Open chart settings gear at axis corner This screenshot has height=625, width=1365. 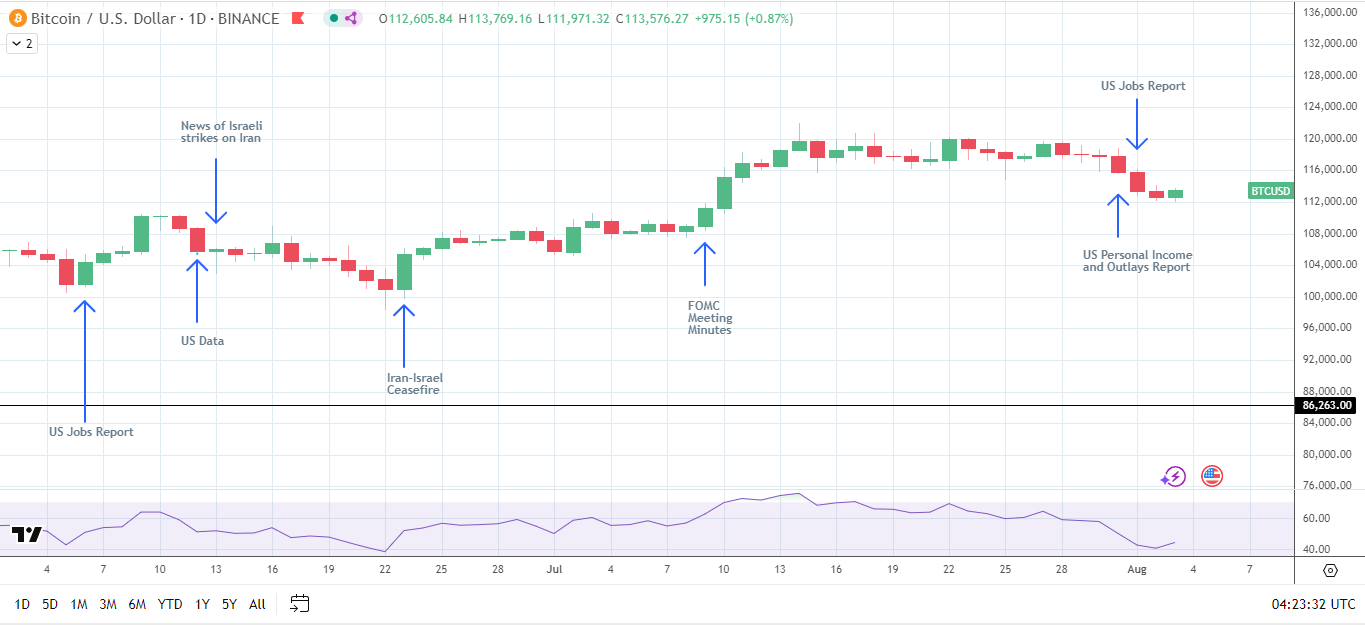1329,570
